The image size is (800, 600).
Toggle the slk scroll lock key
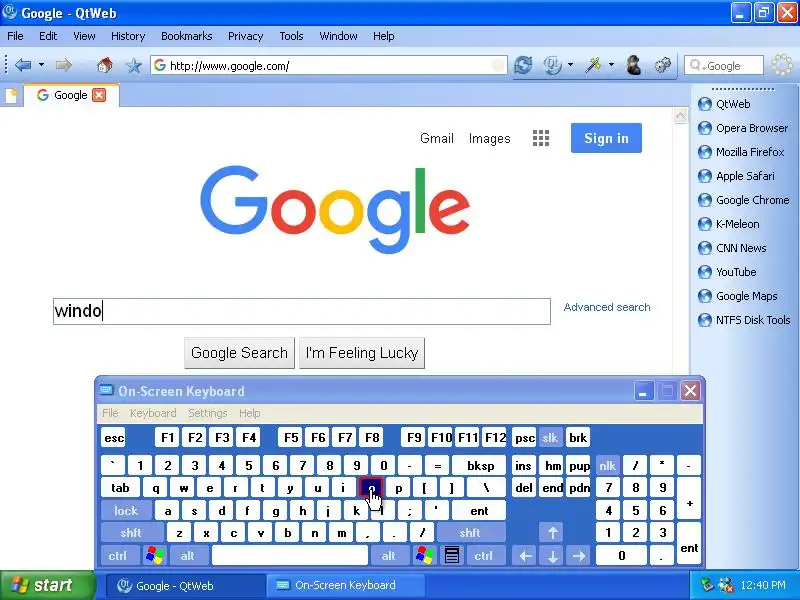click(x=550, y=438)
